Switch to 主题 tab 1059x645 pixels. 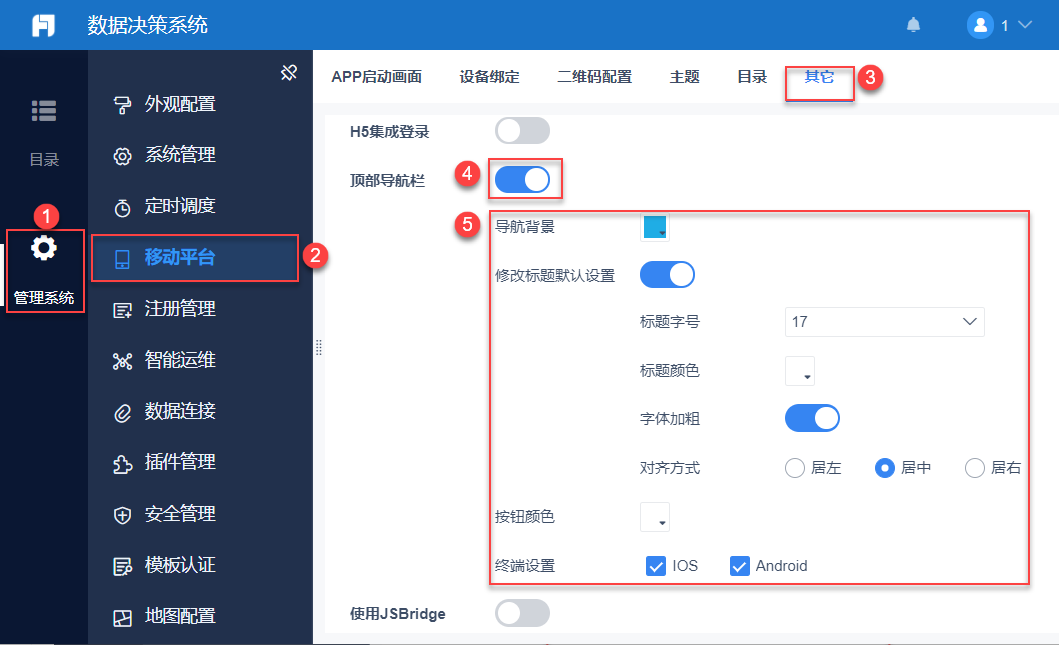(x=684, y=77)
